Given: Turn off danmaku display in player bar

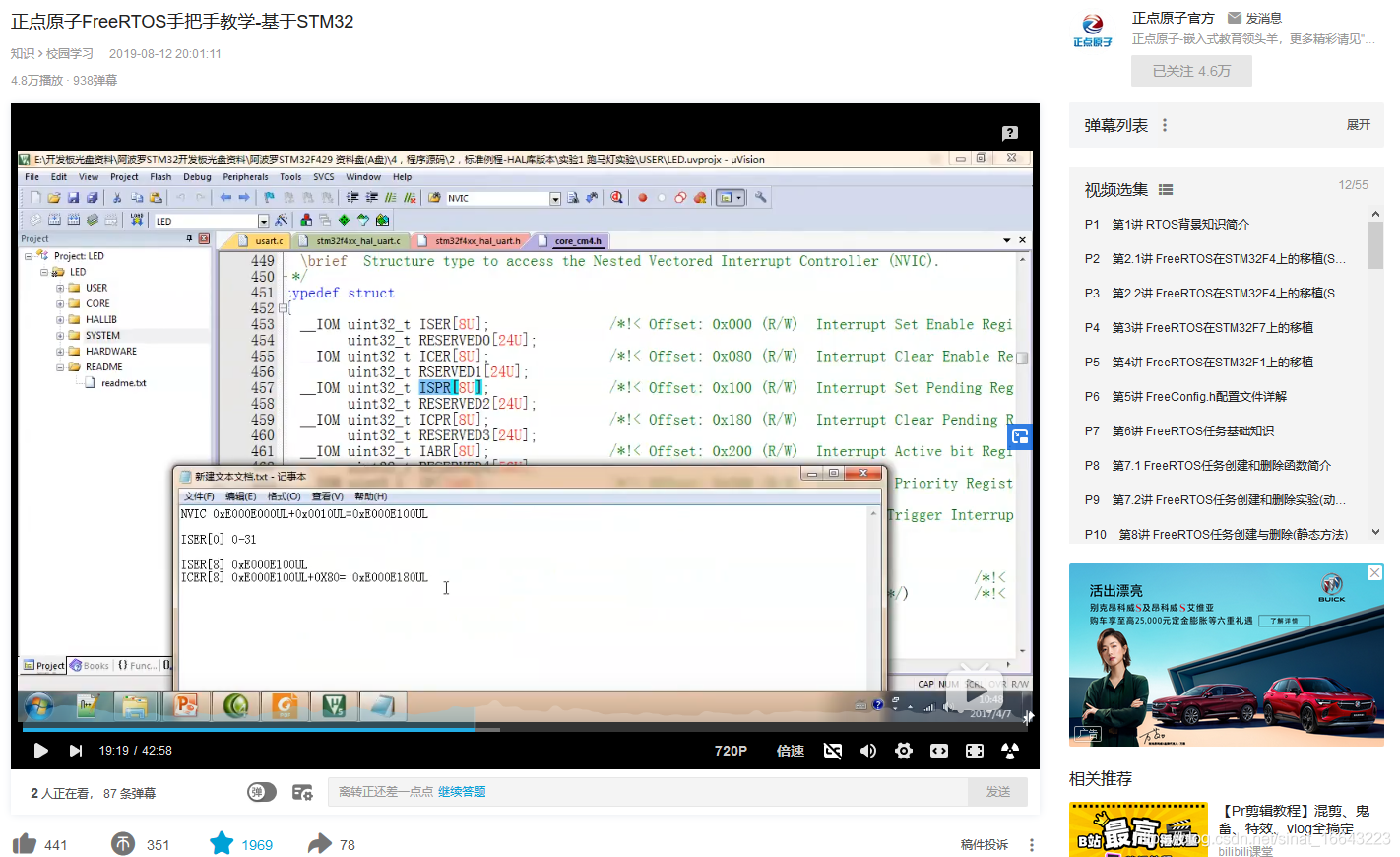Looking at the screenshot, I should (833, 751).
